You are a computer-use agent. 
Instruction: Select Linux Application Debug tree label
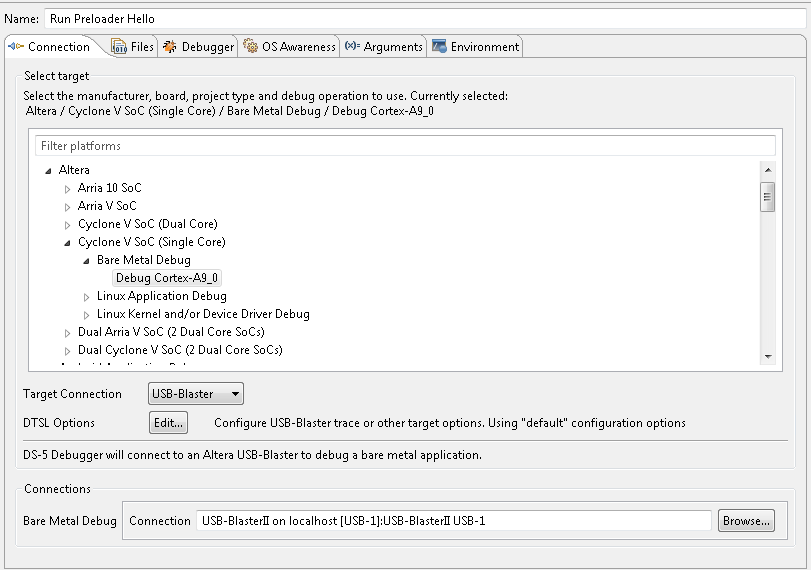click(162, 296)
